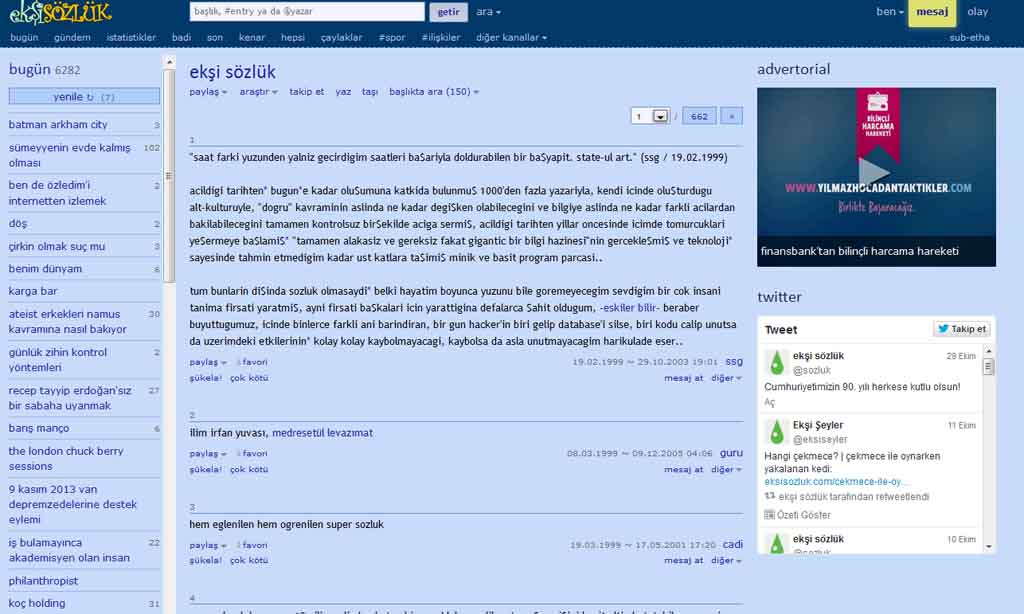Vote çok kötü on ssg's entry
This screenshot has width=1024, height=614.
point(249,378)
